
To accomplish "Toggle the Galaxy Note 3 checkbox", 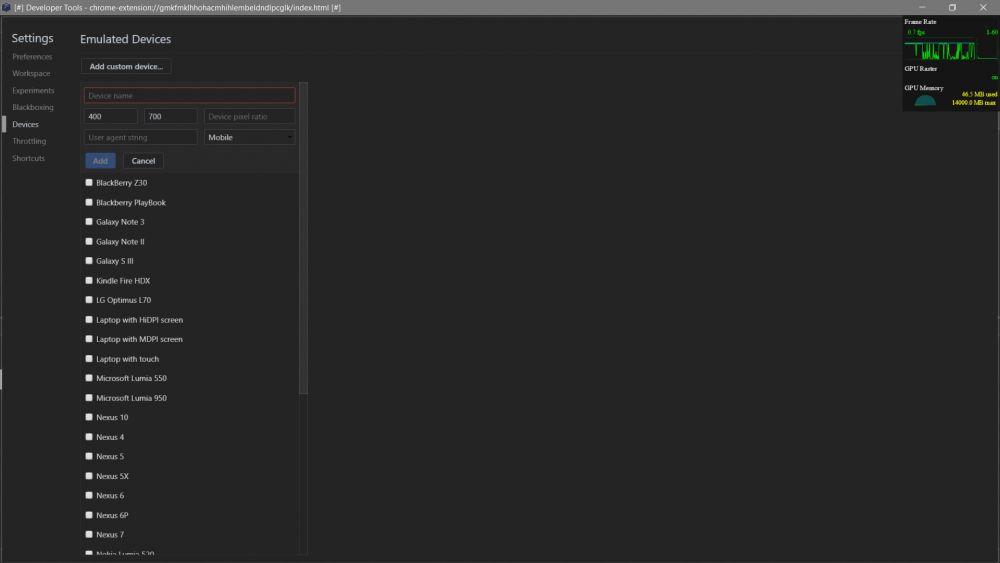I will [89, 222].
